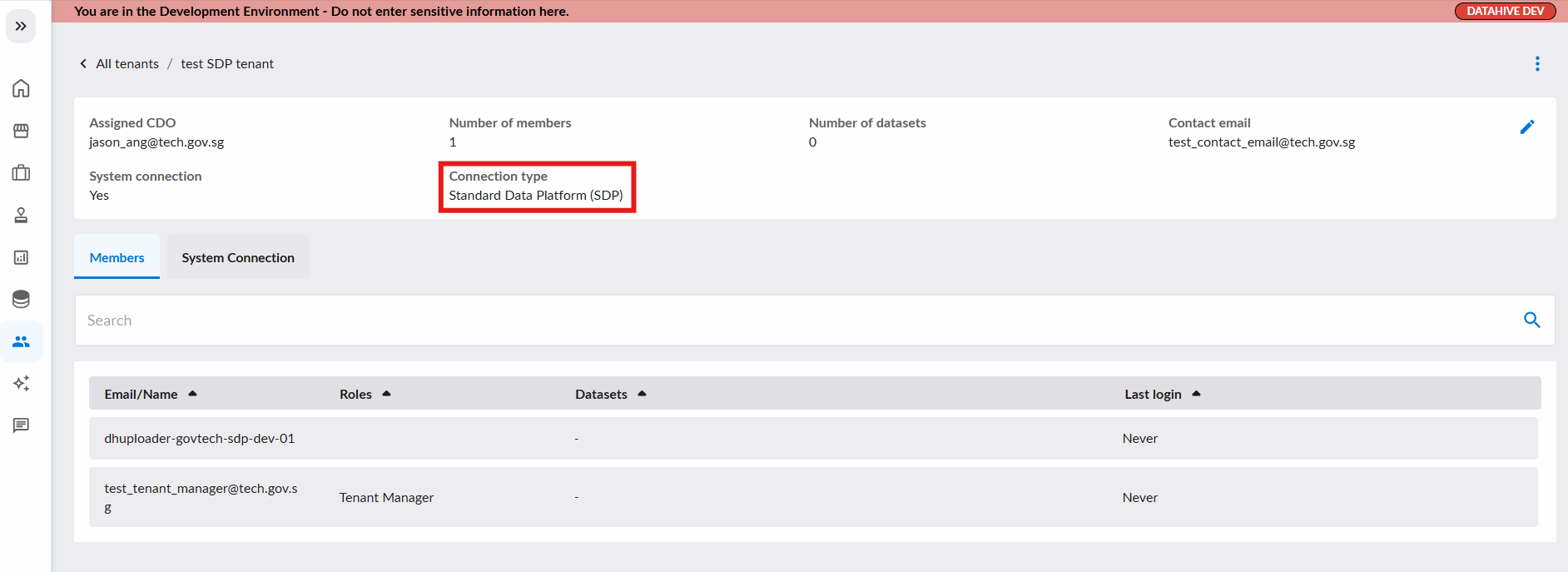Click assigned CDO email jason_ang@tech.gov.sg

point(156,142)
